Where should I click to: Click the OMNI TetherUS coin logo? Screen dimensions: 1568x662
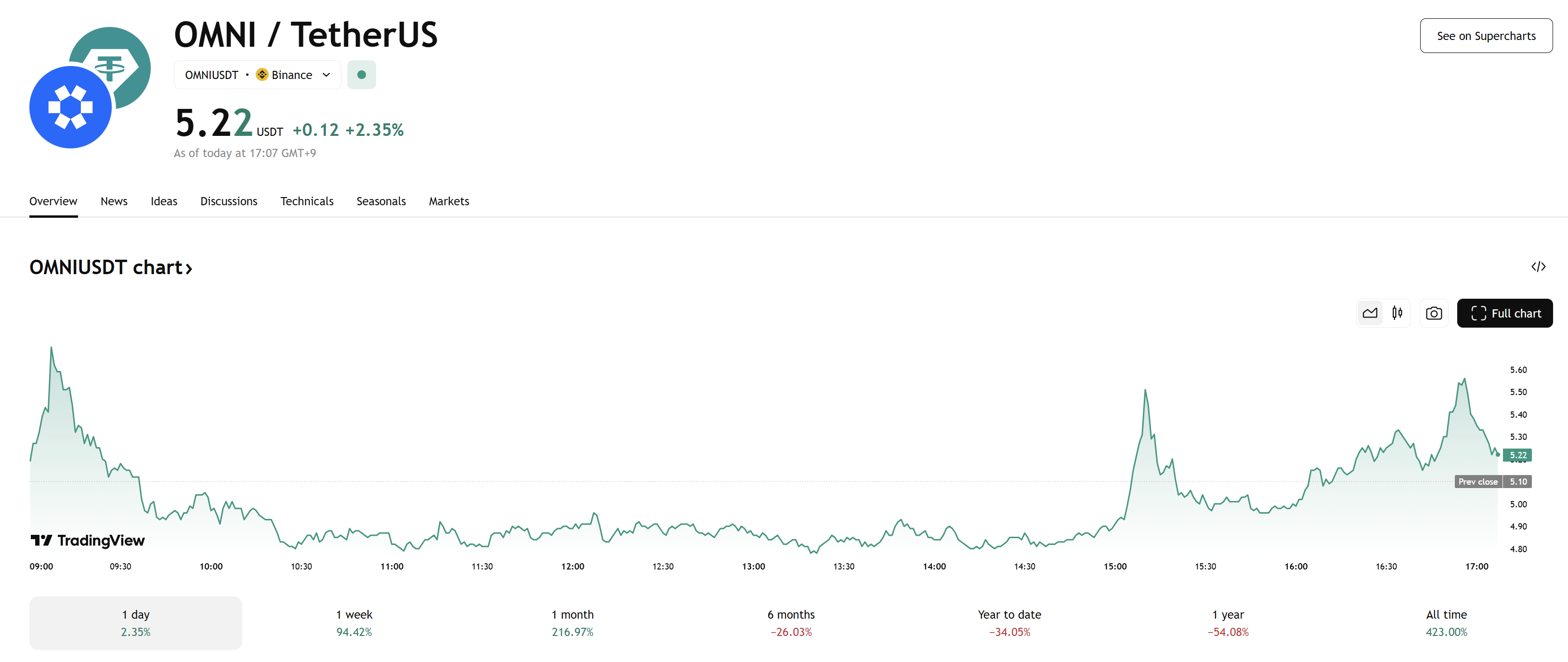click(x=90, y=88)
